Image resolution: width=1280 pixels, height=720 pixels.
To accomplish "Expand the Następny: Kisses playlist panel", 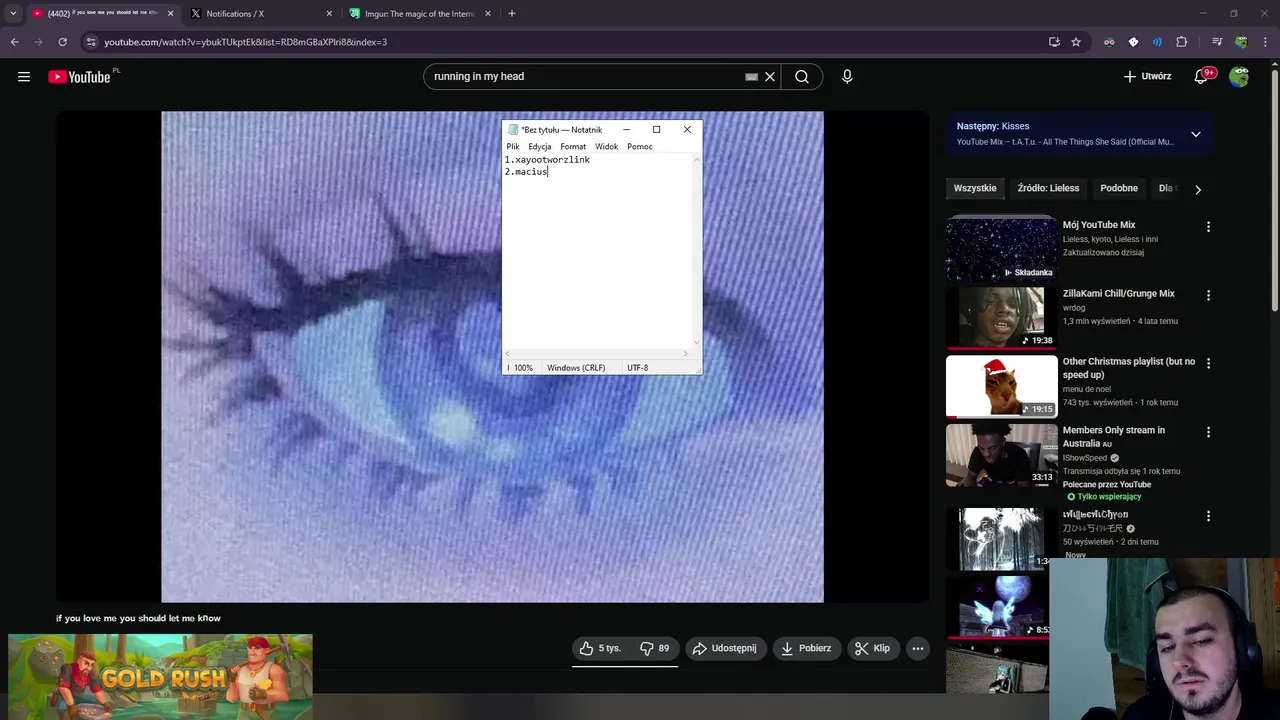I will click(1195, 134).
